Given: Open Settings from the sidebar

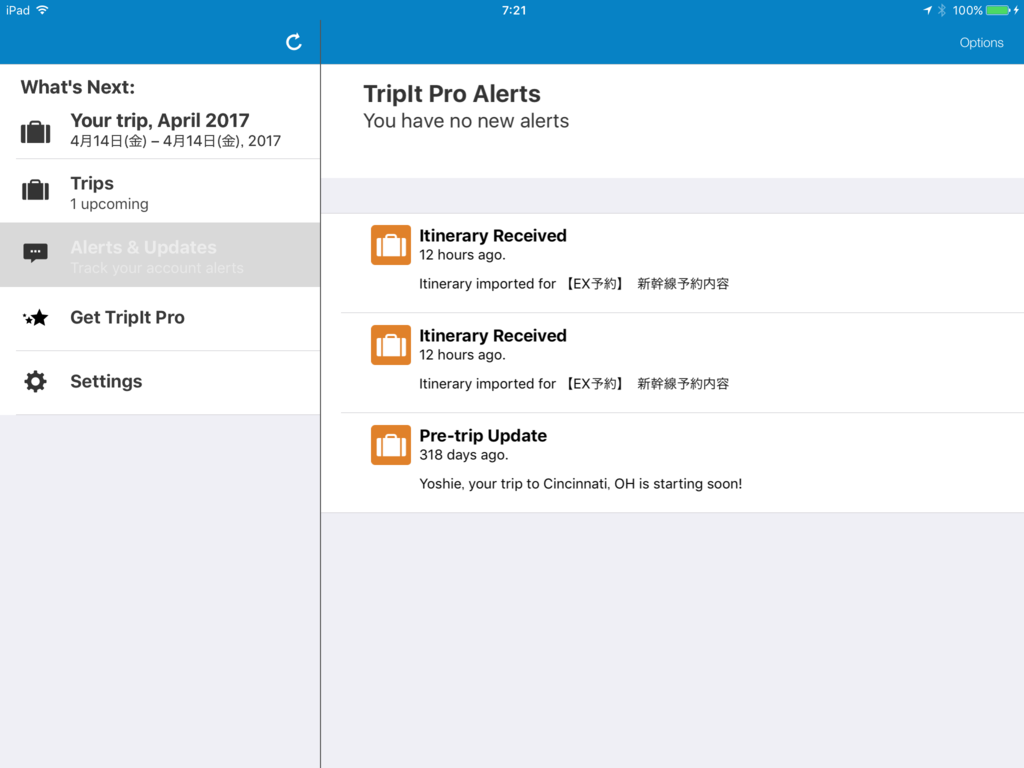Looking at the screenshot, I should point(160,382).
